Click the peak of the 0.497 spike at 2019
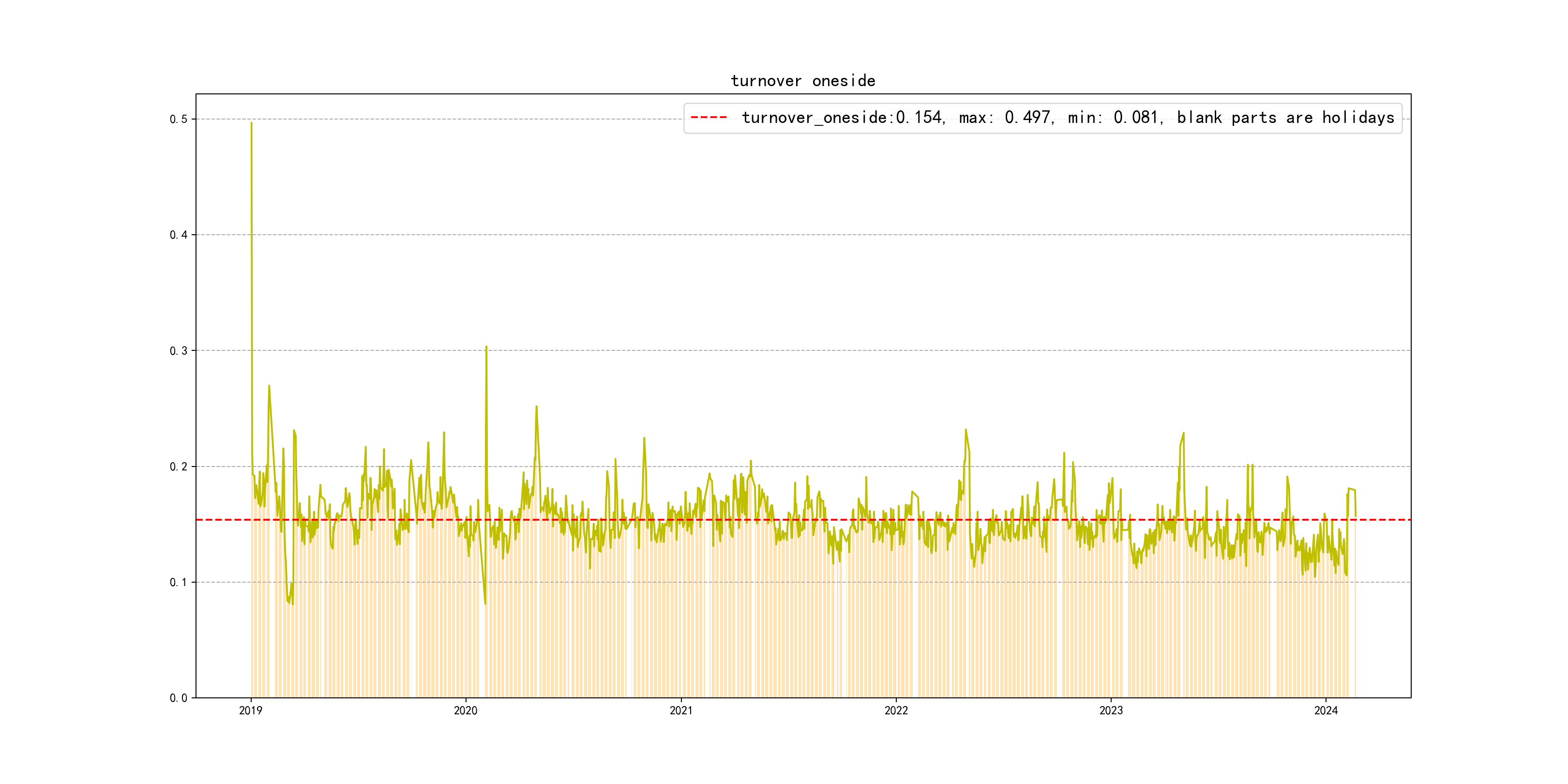Image resolution: width=1568 pixels, height=784 pixels. tap(251, 123)
